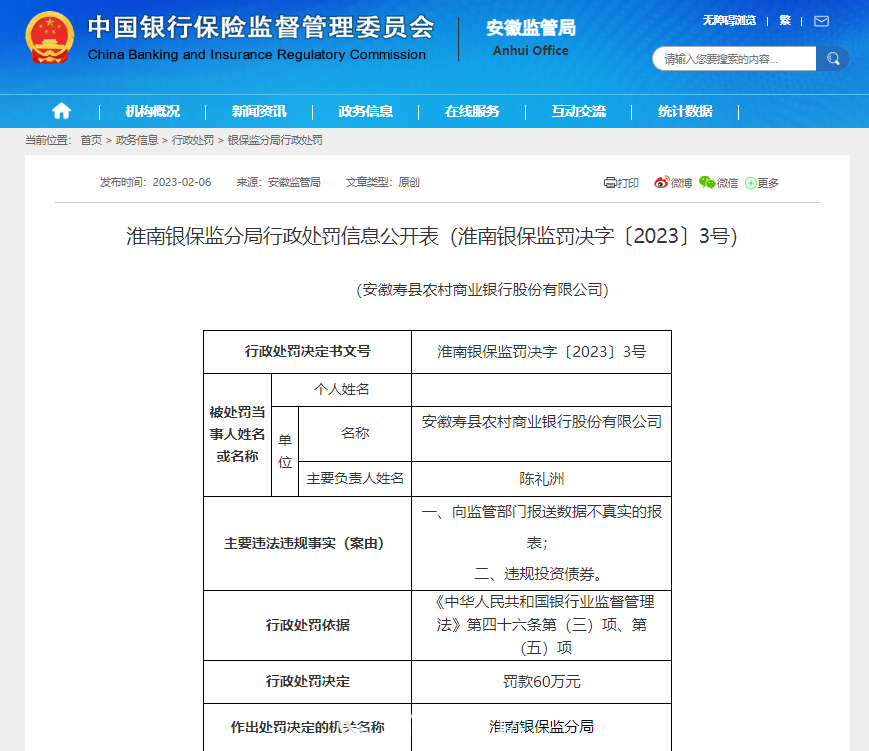869x751 pixels.
Task: Expand the 政务信息 navigation menu
Action: click(x=366, y=111)
